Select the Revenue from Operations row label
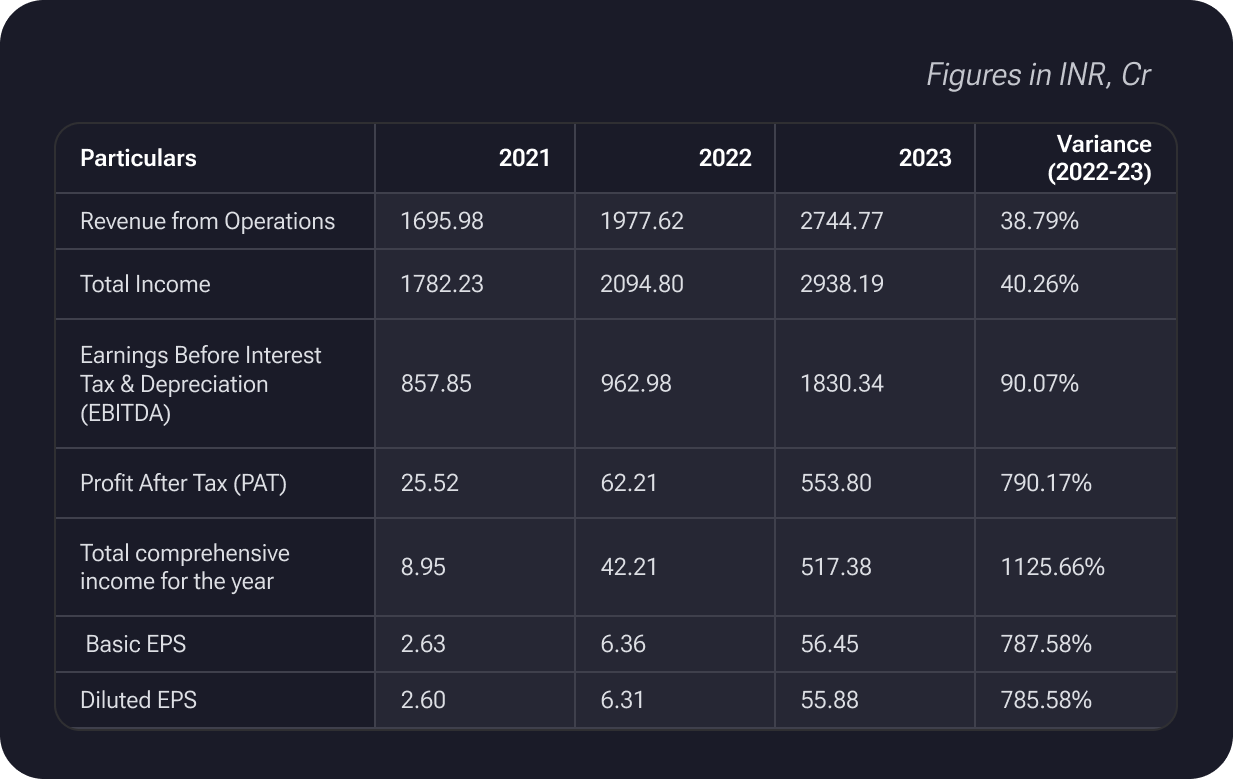Viewport: 1233px width, 779px height. coord(207,221)
